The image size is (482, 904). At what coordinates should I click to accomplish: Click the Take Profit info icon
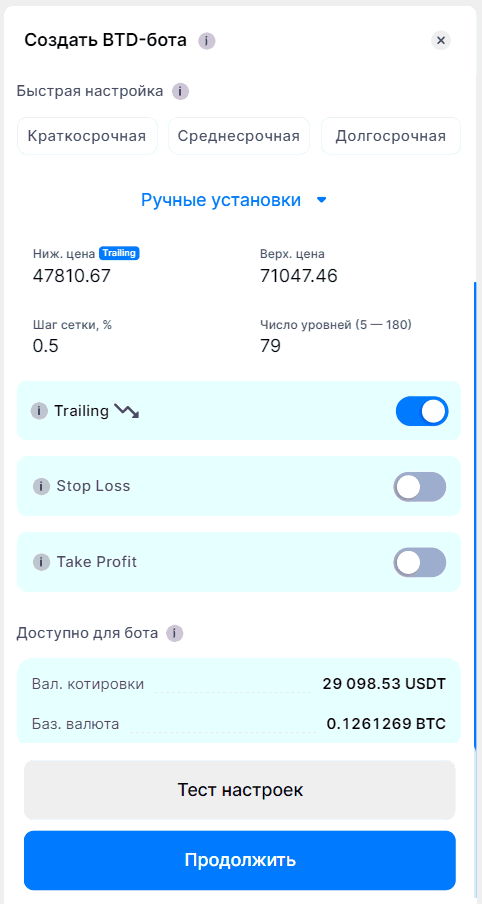[41, 562]
